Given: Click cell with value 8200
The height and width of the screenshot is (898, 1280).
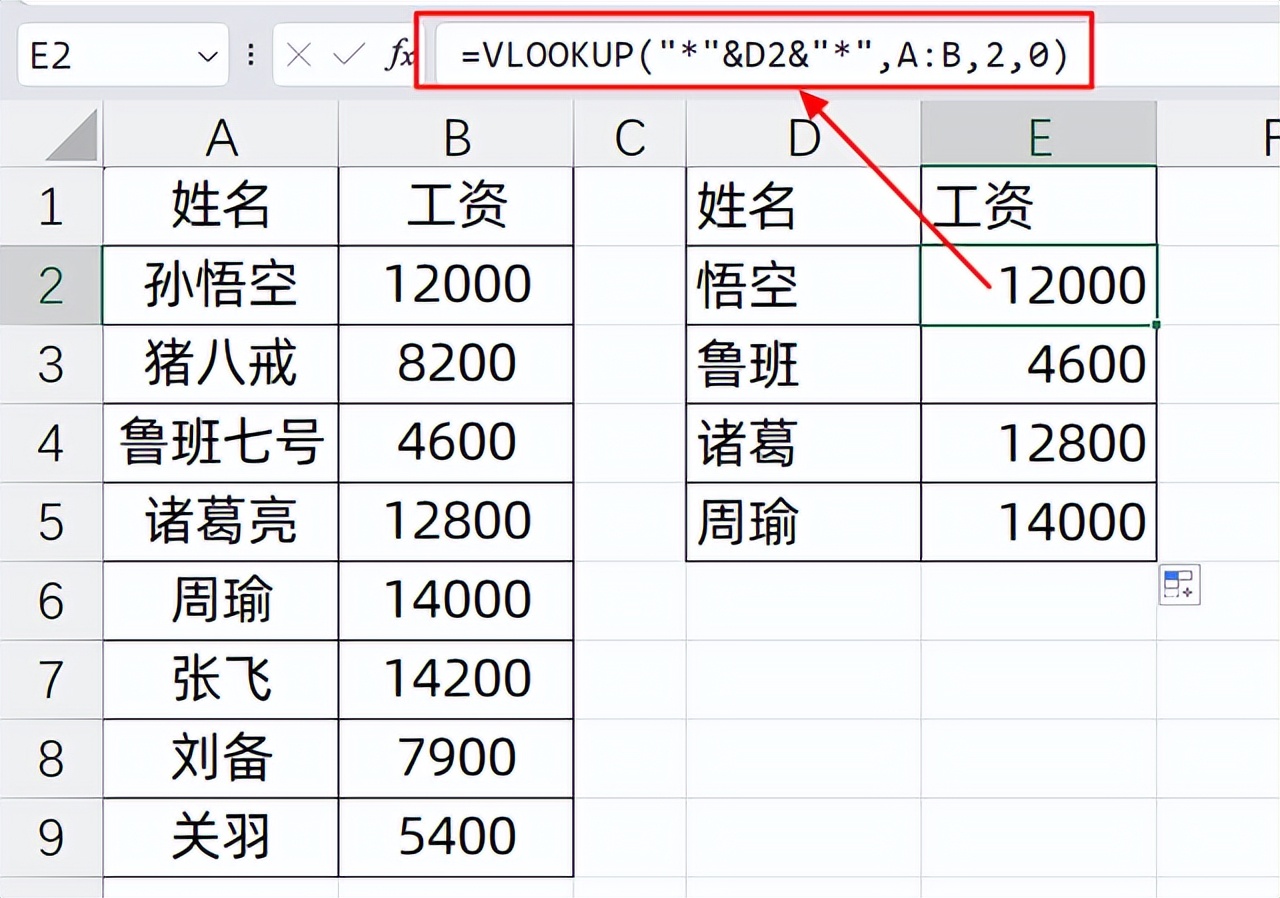Looking at the screenshot, I should [457, 364].
